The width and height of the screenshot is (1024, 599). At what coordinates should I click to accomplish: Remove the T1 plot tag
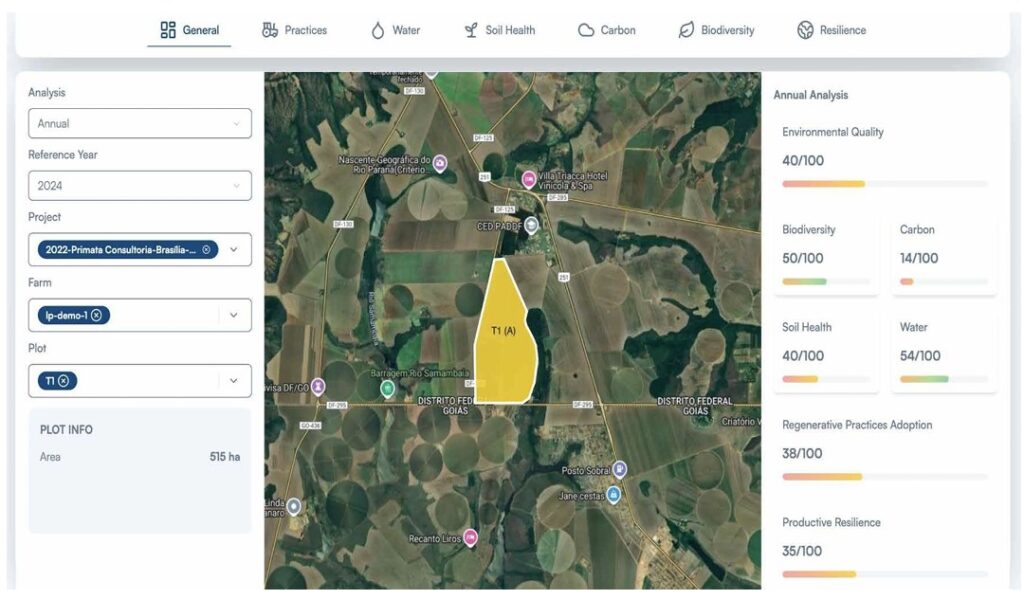(63, 381)
